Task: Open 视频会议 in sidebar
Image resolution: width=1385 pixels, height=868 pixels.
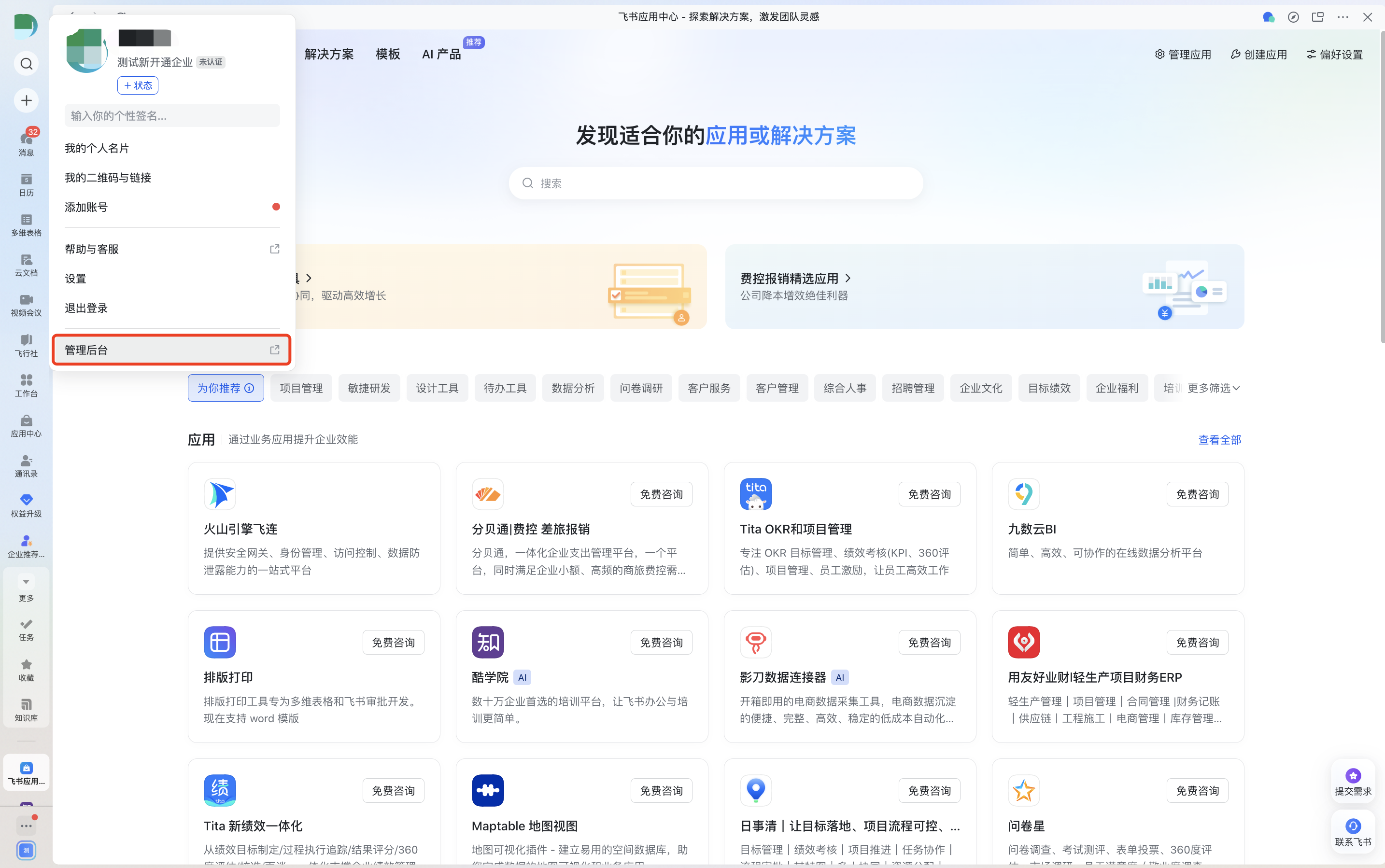Action: [x=27, y=306]
